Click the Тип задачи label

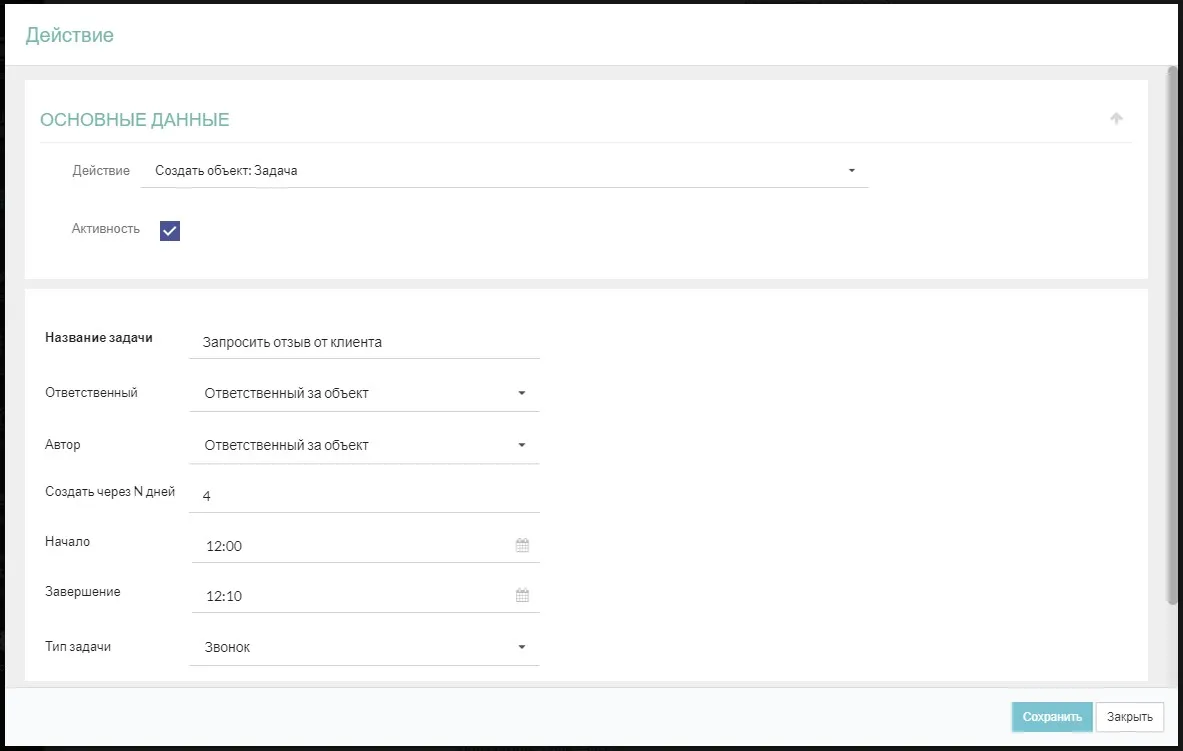pyautogui.click(x=78, y=647)
